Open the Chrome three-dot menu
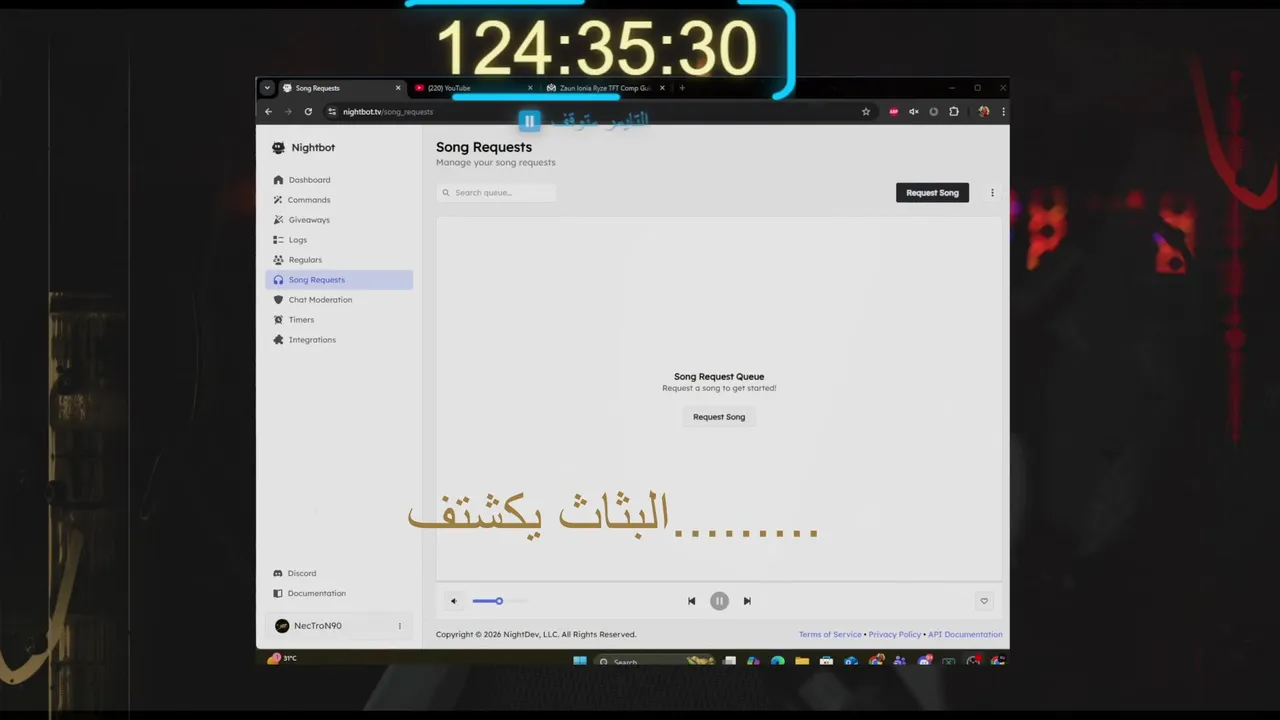The height and width of the screenshot is (720, 1280). pyautogui.click(x=1003, y=112)
